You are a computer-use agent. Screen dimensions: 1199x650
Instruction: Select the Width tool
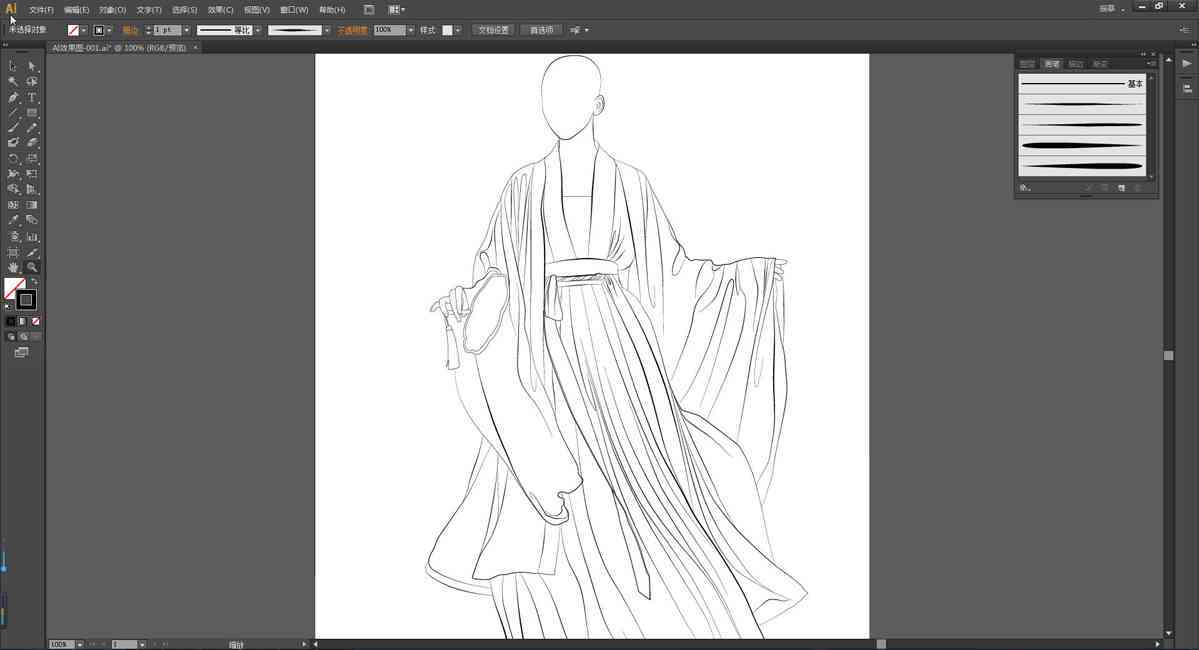pos(13,174)
